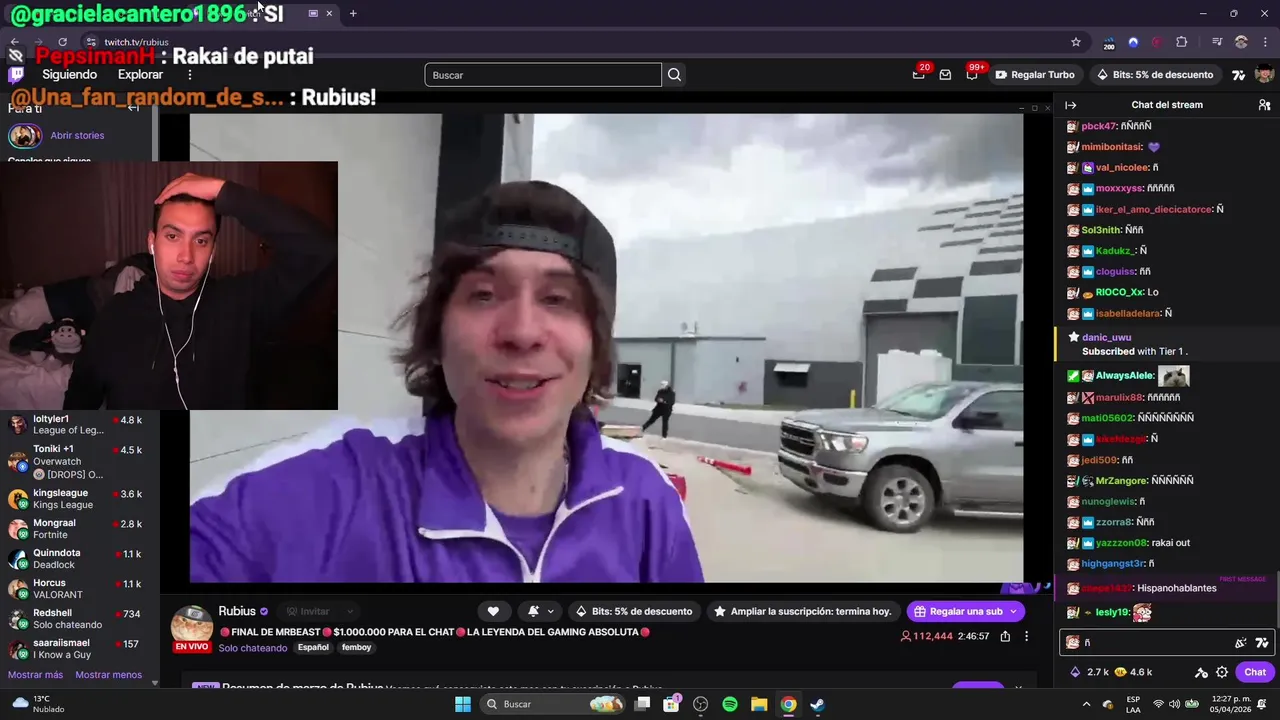This screenshot has width=1280, height=720.
Task: Click chat username danic_uwu
Action: click(x=1107, y=338)
